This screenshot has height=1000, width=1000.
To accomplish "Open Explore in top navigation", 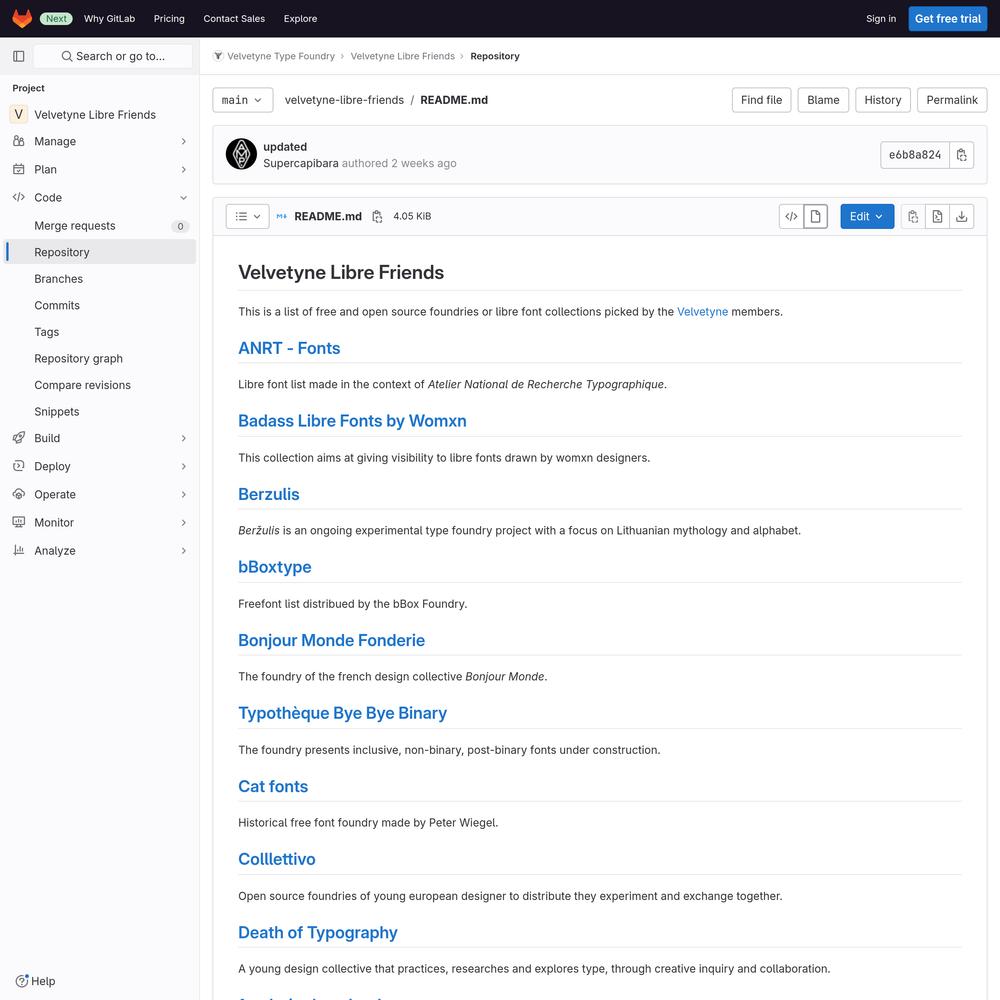I will click(x=300, y=18).
